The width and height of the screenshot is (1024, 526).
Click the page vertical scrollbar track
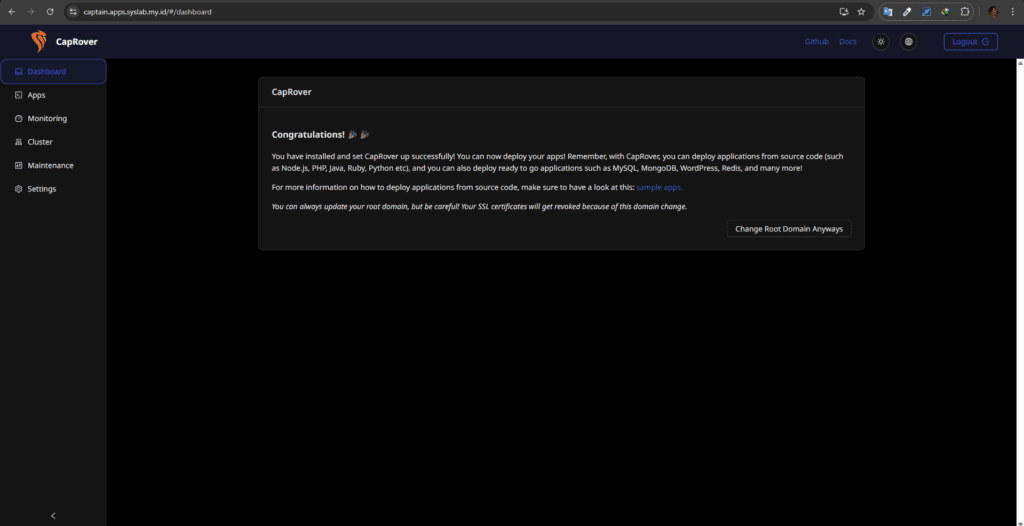(x=1020, y=294)
